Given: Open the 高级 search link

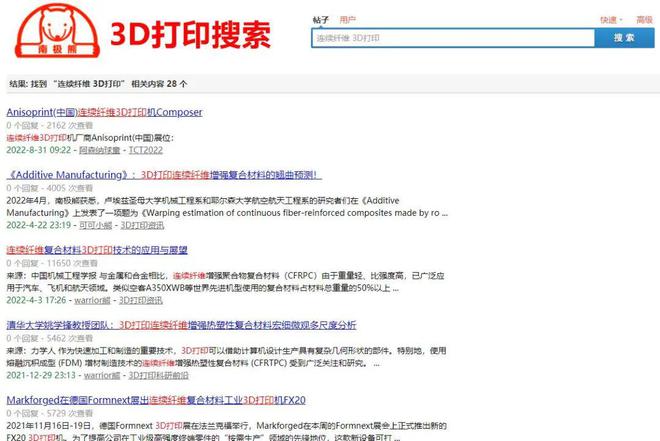Looking at the screenshot, I should point(644,20).
